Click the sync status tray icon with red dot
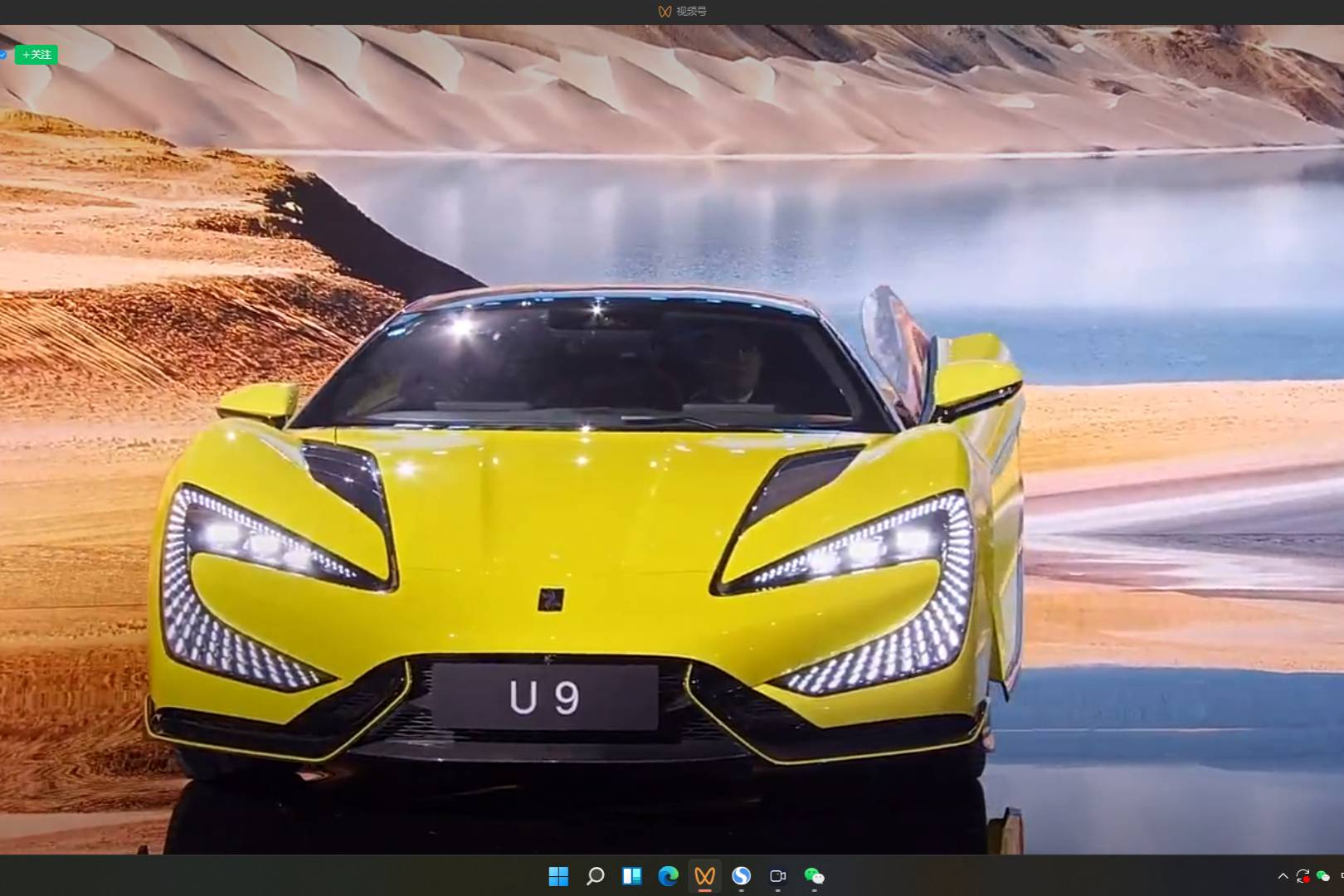The height and width of the screenshot is (896, 1344). pos(1303,876)
